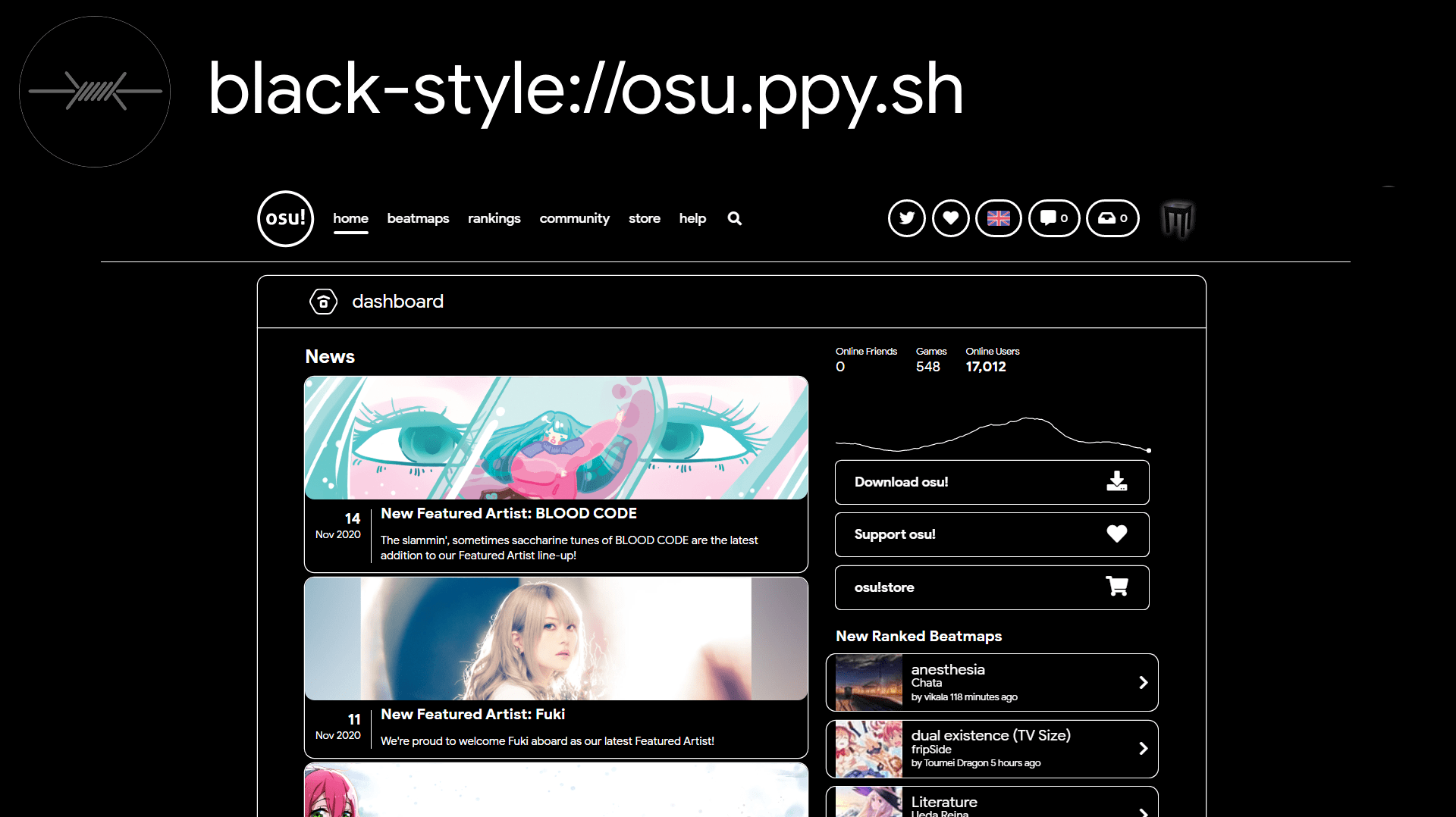Expand the anesthesia beatmap with its chevron
The height and width of the screenshot is (817, 1456).
1144,682
